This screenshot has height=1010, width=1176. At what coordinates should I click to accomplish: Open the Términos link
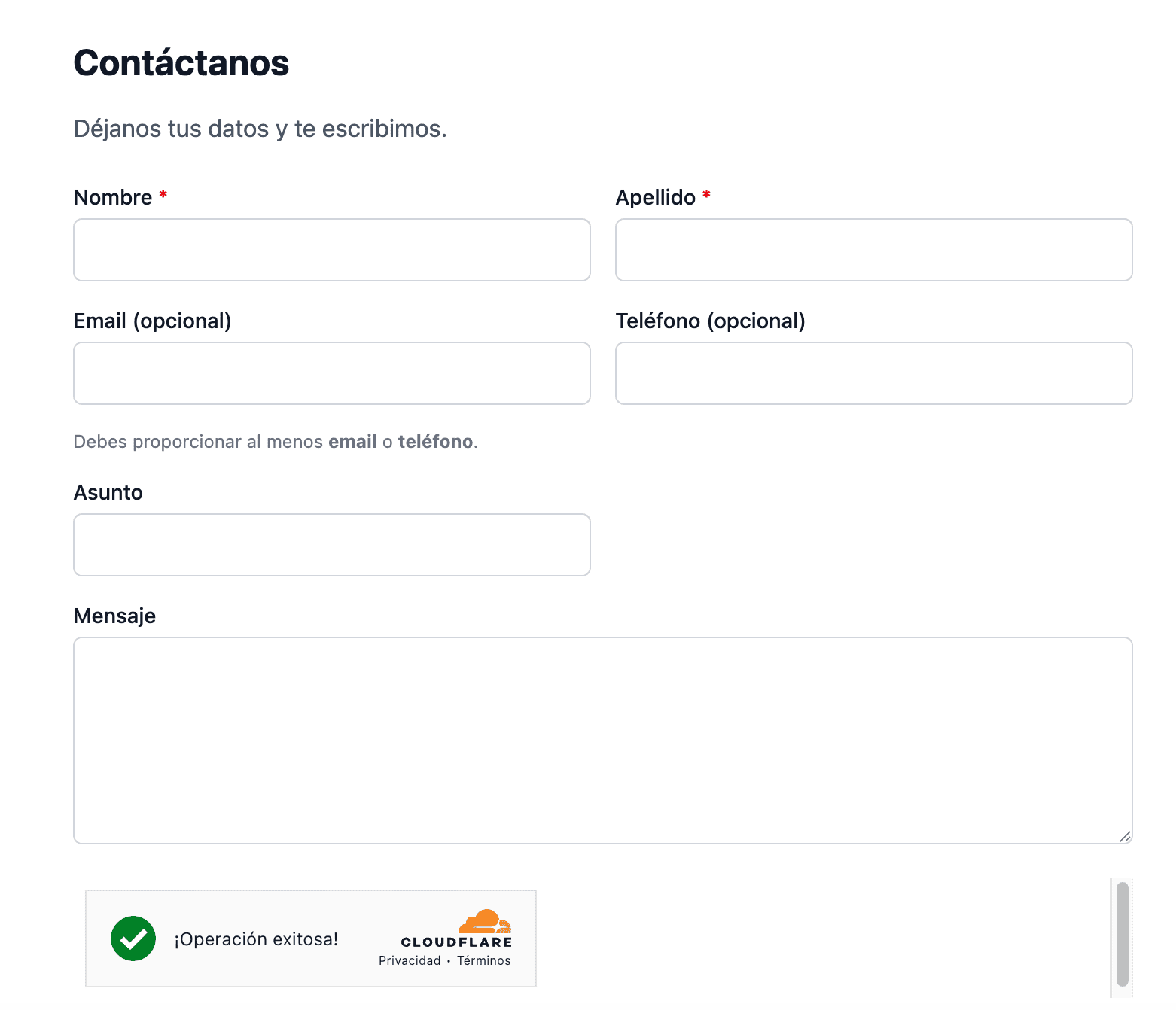click(x=483, y=960)
